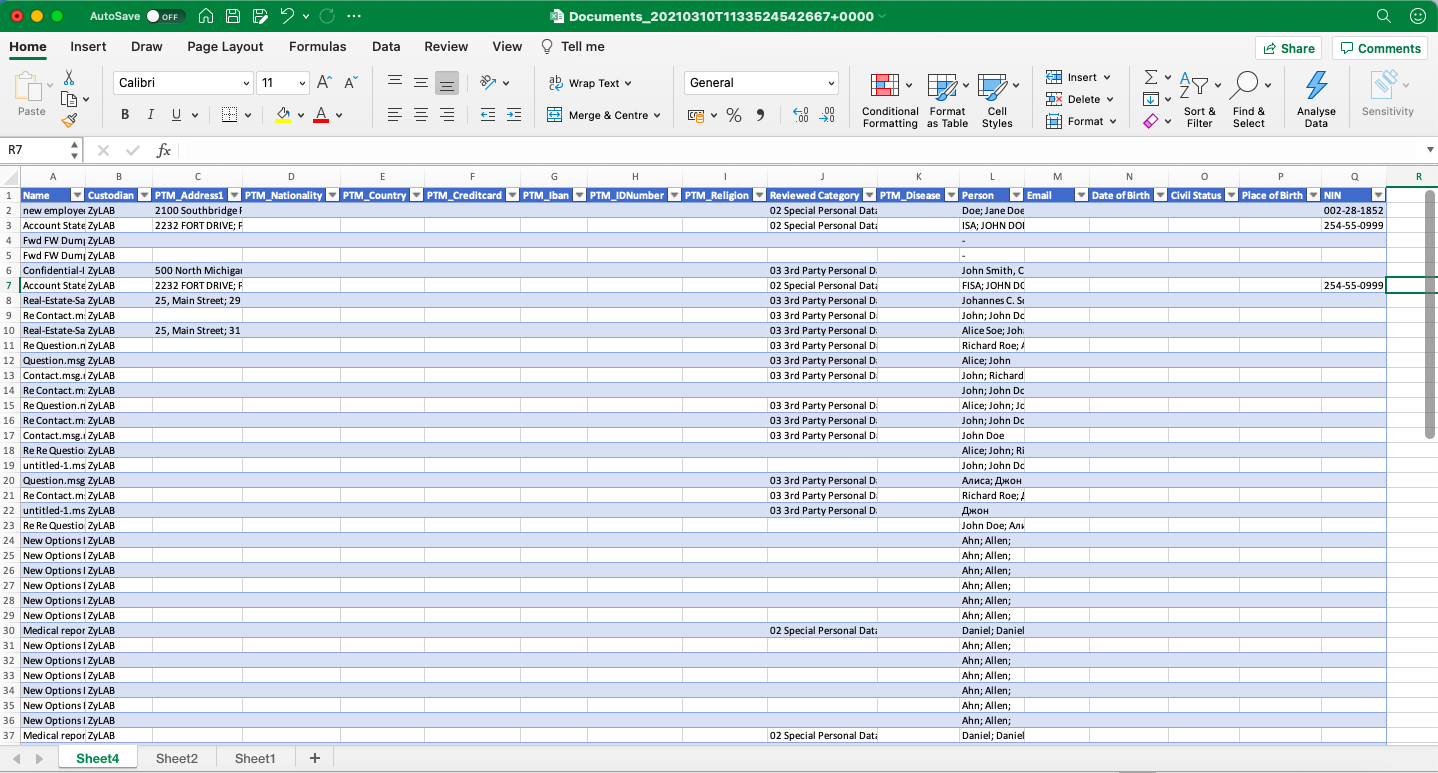Click the Clear eraser icon
Screen dimensions: 1438x773
pyautogui.click(x=1151, y=121)
